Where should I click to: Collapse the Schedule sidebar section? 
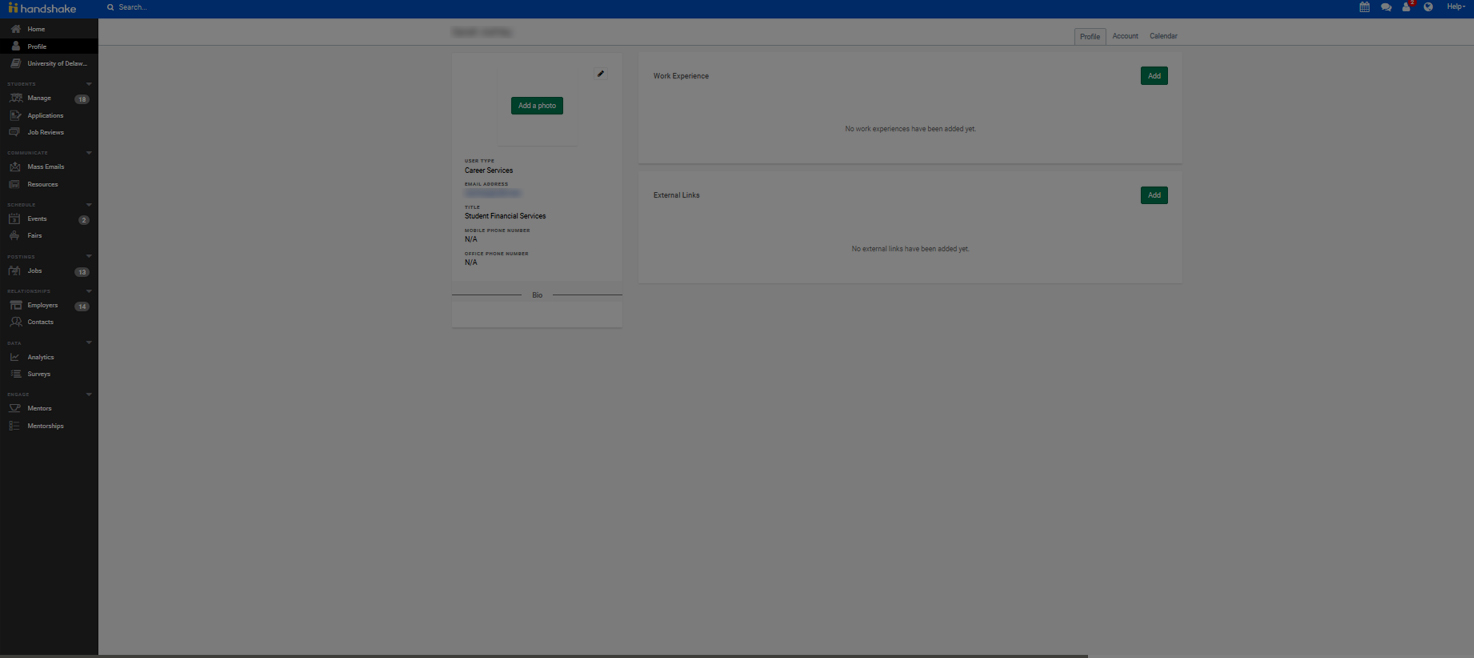tap(89, 205)
